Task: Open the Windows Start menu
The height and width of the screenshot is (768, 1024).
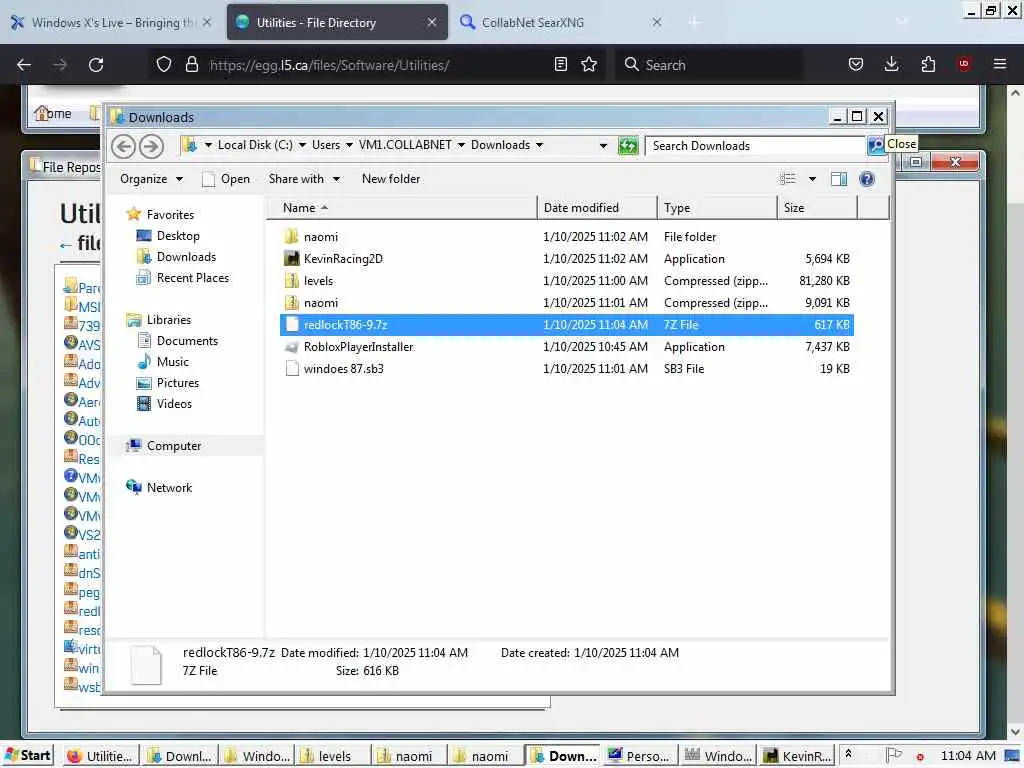Action: tap(27, 756)
